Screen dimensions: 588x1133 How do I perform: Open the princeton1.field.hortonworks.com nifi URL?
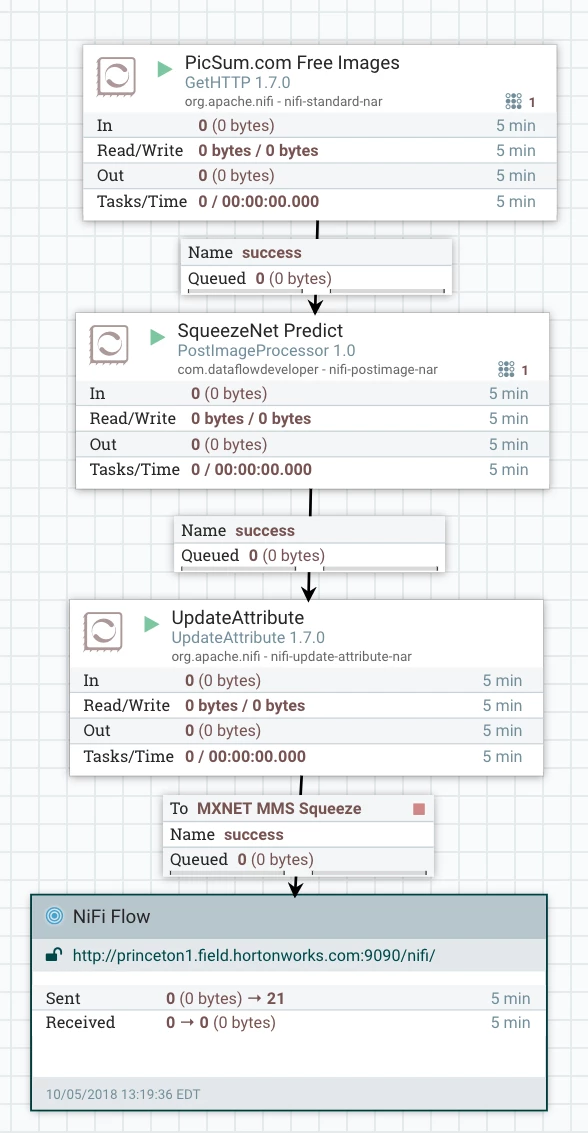pyautogui.click(x=254, y=955)
